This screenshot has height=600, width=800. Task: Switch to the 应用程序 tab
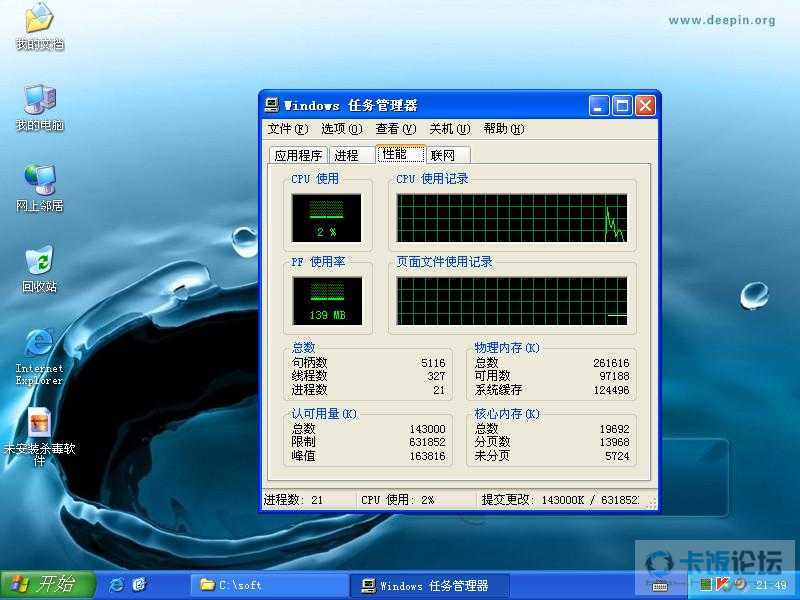point(298,155)
